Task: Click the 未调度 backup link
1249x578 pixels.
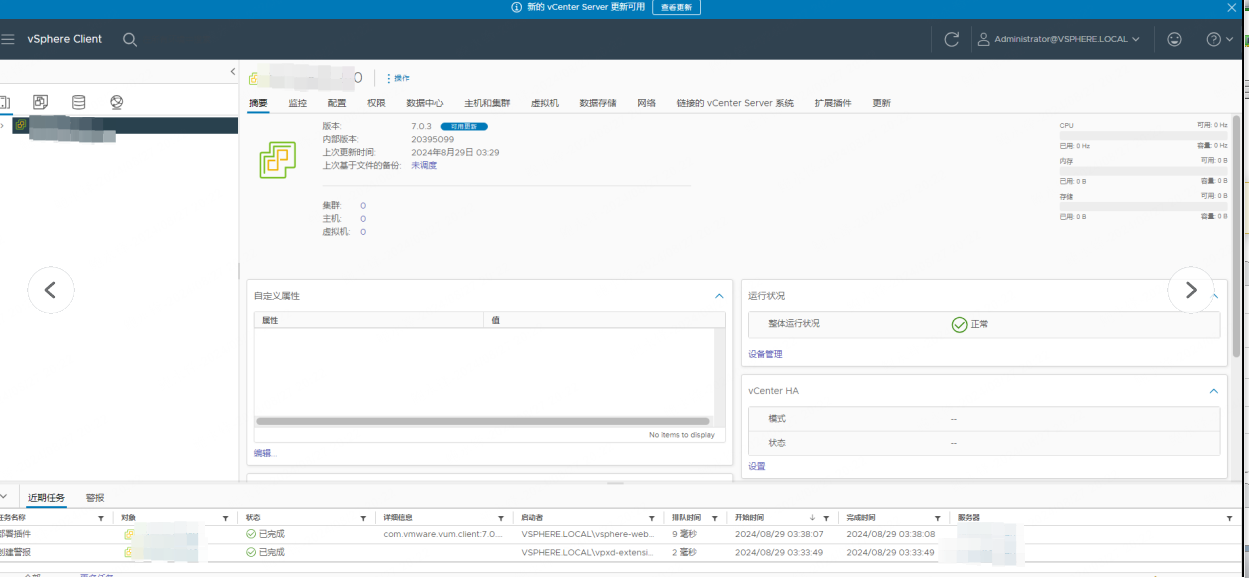Action: (424, 165)
